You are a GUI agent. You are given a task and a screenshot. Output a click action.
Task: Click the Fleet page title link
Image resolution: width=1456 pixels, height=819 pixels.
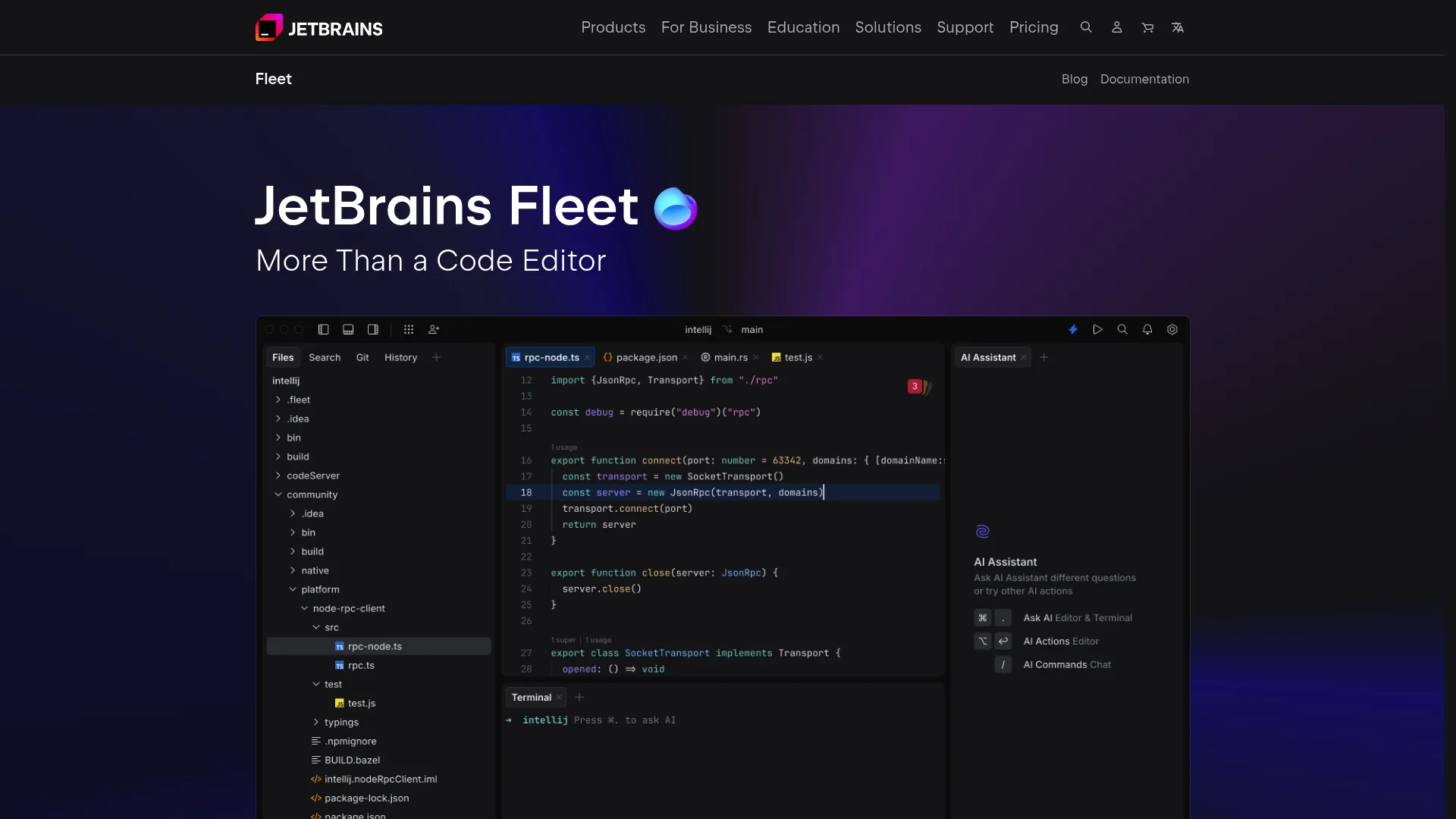[x=273, y=79]
